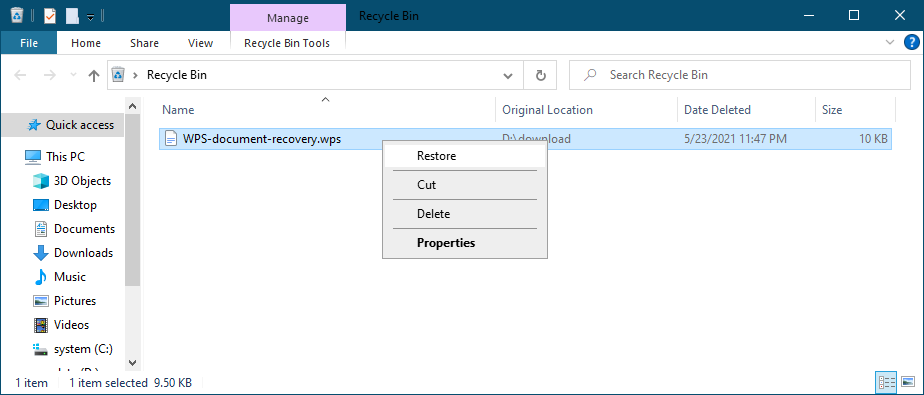Image resolution: width=924 pixels, height=395 pixels.
Task: Open Help with the question mark icon
Action: click(911, 42)
